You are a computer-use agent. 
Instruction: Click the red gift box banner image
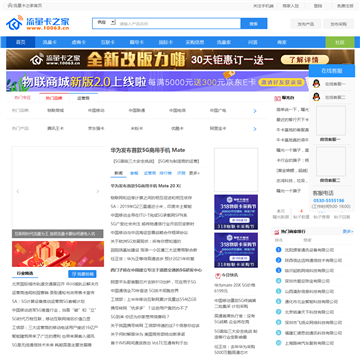point(58,254)
